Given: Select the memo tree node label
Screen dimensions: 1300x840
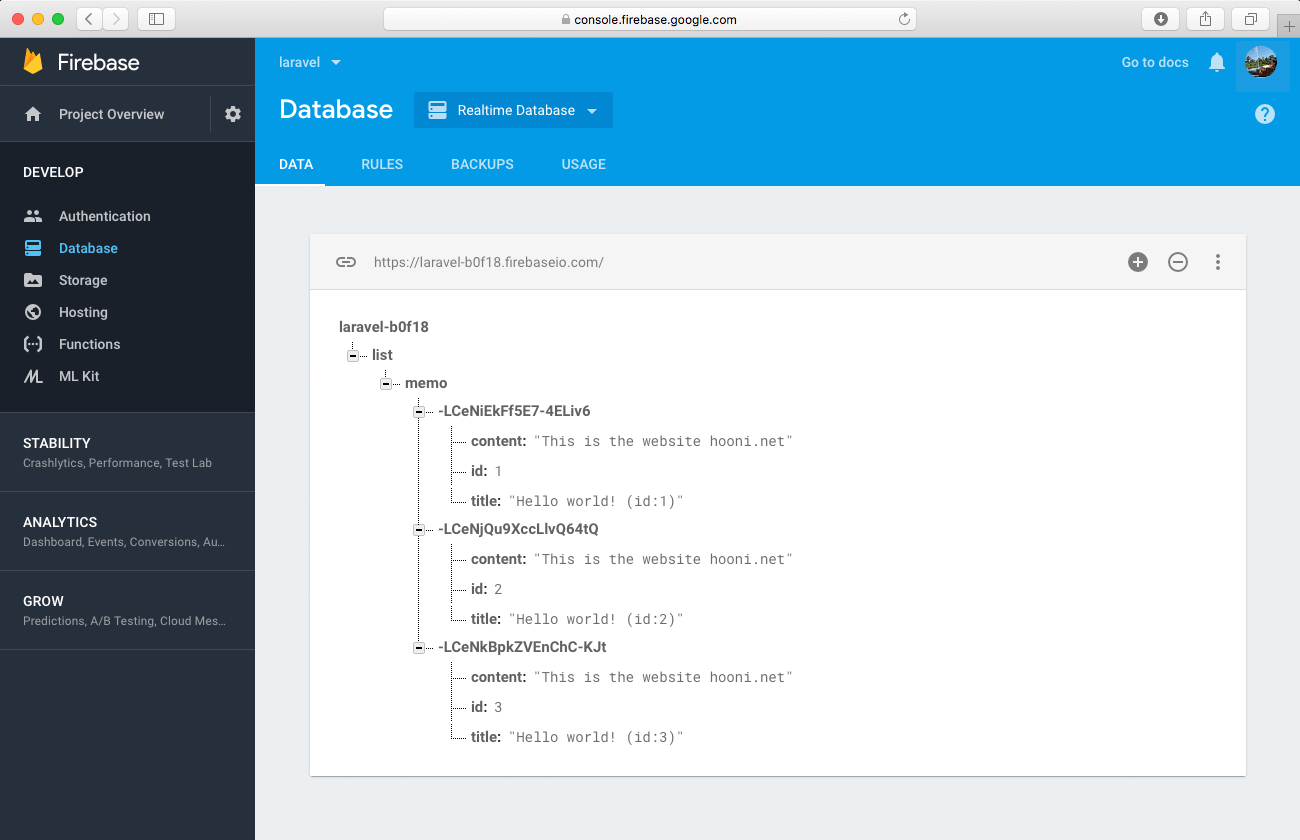Looking at the screenshot, I should [426, 383].
